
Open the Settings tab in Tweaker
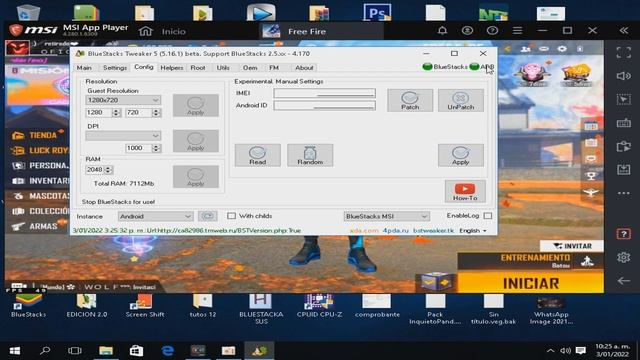115,68
